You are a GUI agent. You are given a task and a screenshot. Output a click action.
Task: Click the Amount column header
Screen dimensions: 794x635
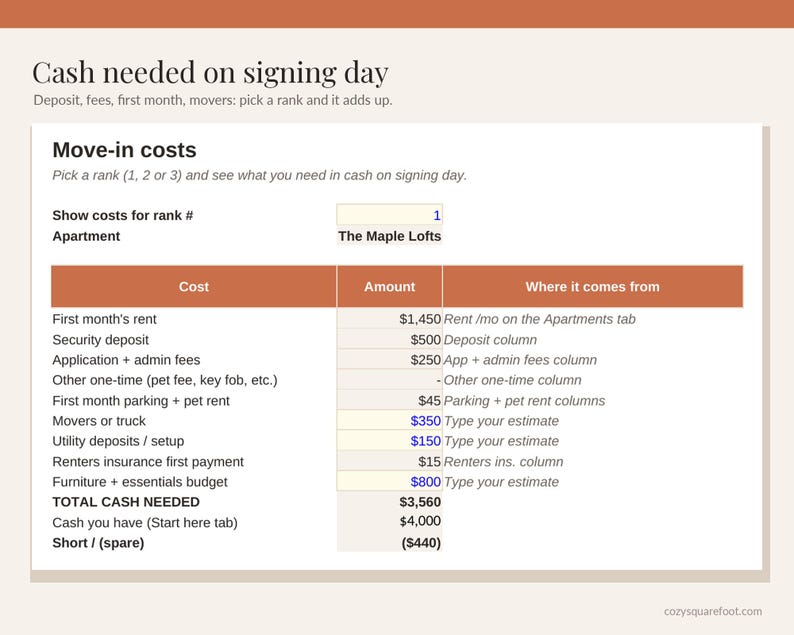click(x=389, y=287)
